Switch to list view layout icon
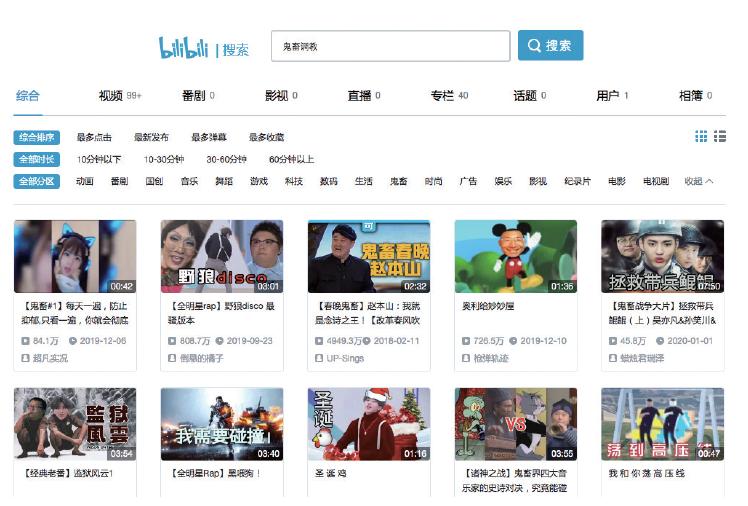The image size is (748, 506). [720, 136]
